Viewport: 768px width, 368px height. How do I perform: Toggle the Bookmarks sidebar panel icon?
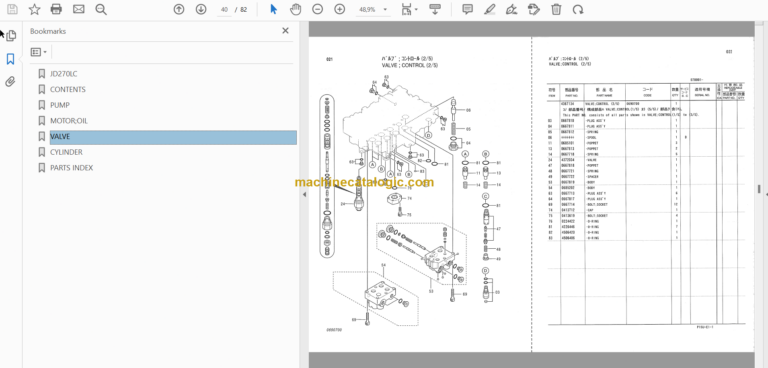pyautogui.click(x=10, y=59)
